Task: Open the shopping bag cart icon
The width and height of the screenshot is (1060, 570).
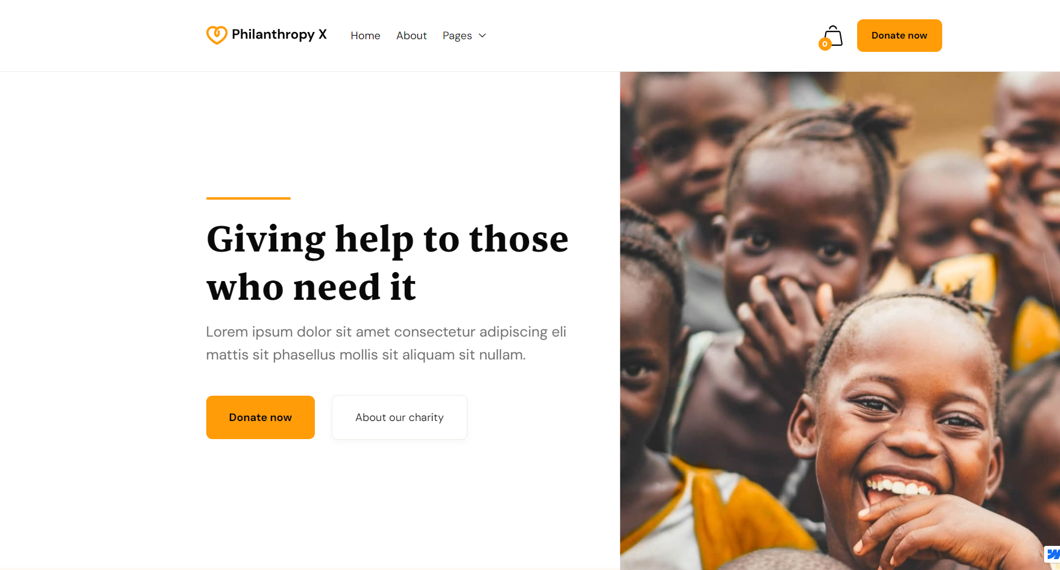Action: pyautogui.click(x=834, y=36)
